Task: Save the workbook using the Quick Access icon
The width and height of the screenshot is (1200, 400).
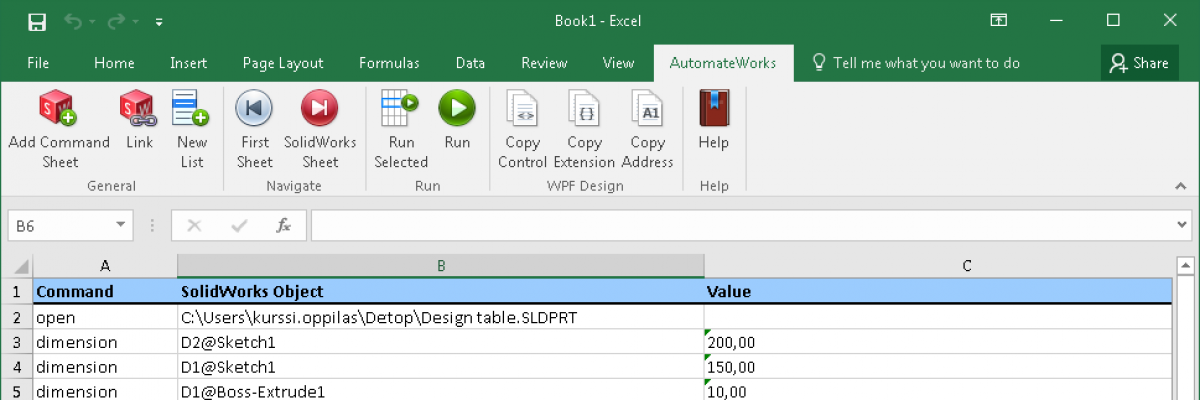Action: [x=37, y=20]
